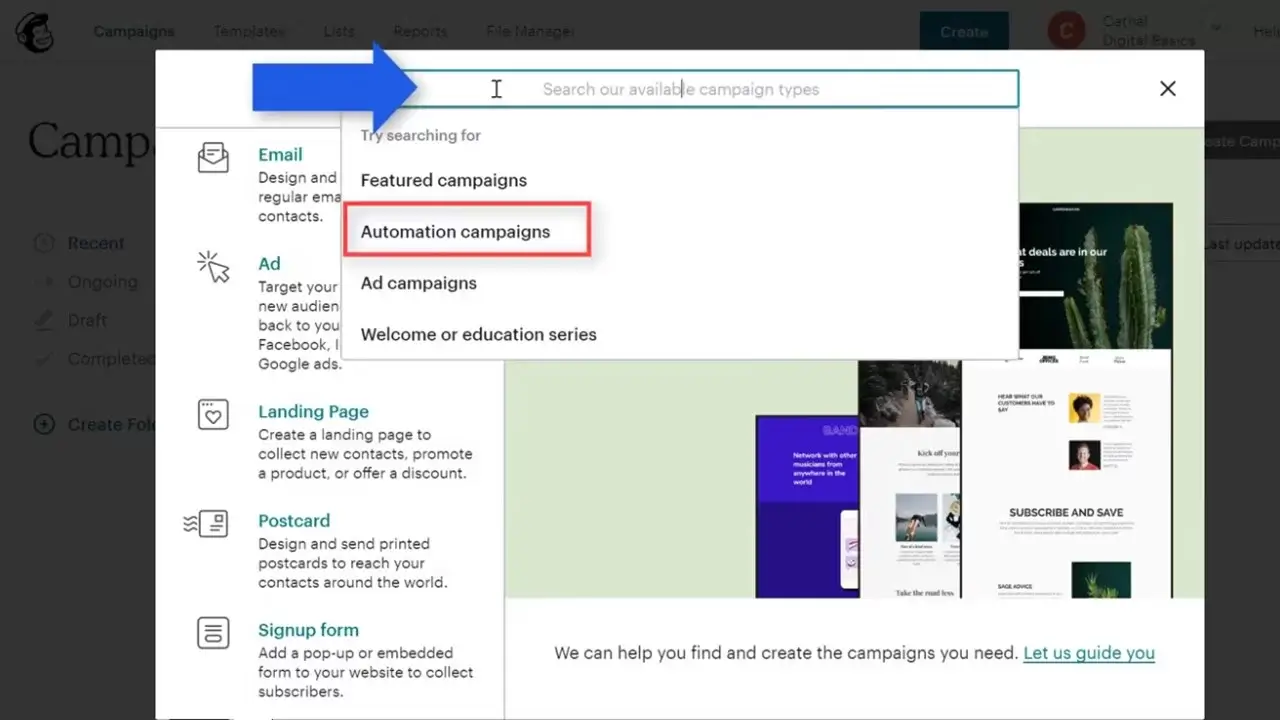Click the Landing Page heart icon
The image size is (1280, 720).
tap(213, 415)
